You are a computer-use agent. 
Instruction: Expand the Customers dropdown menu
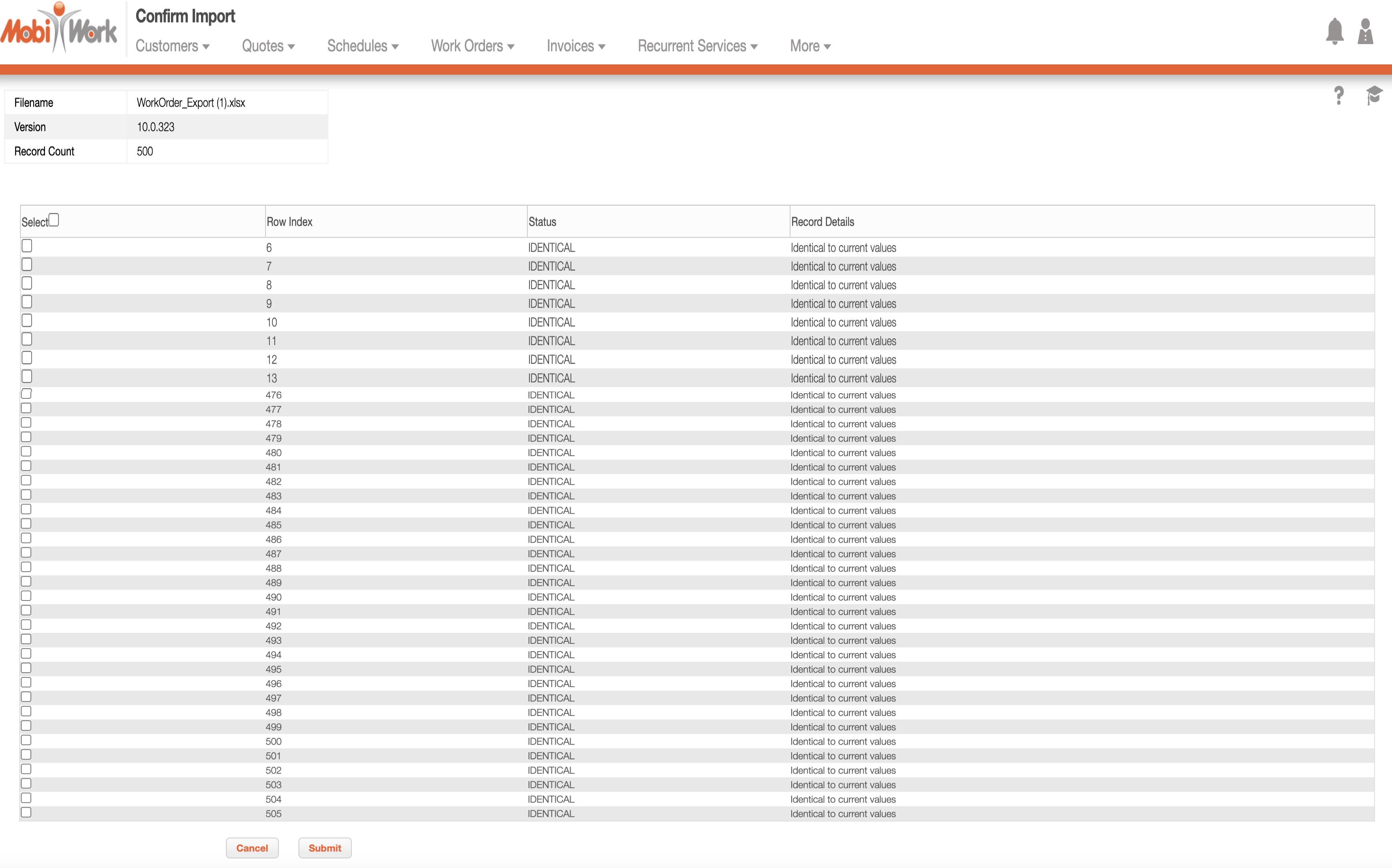tap(172, 46)
